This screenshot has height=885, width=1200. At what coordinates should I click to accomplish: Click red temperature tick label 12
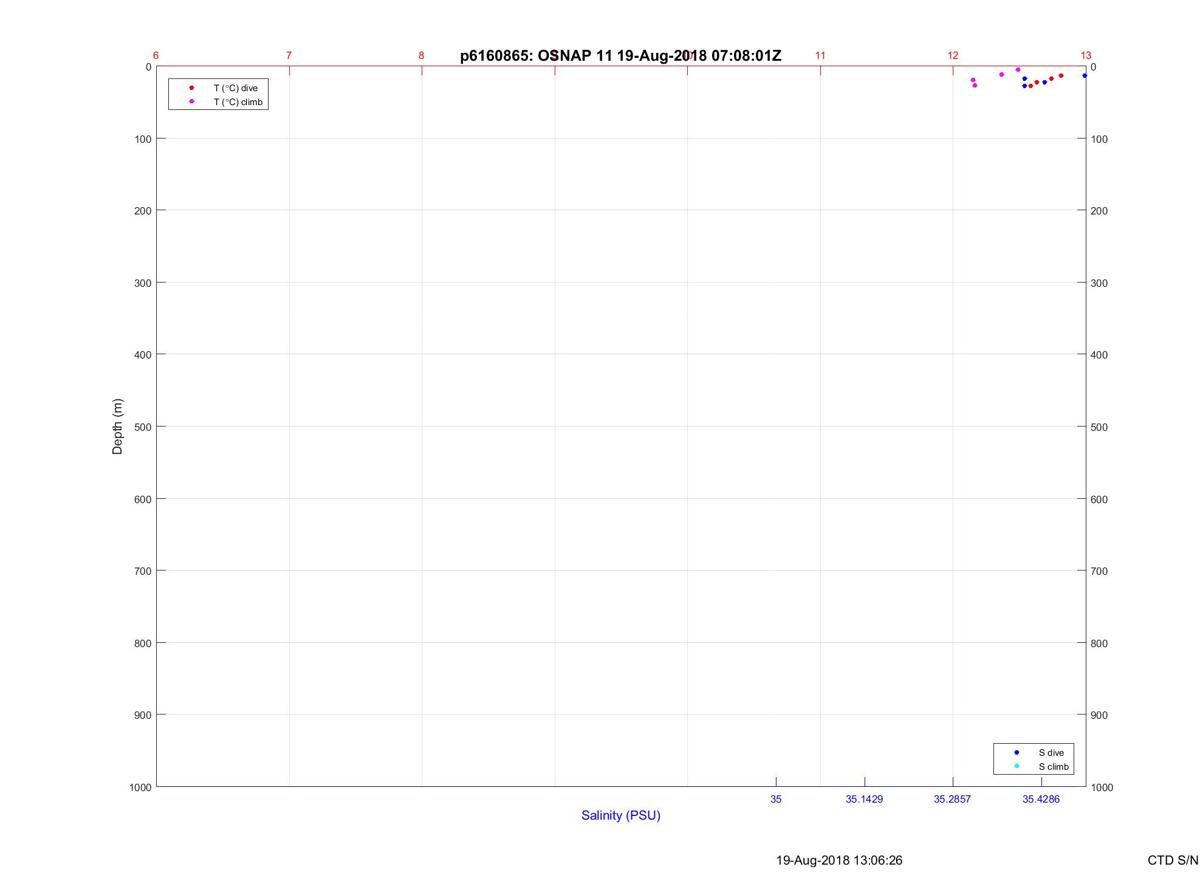point(953,56)
